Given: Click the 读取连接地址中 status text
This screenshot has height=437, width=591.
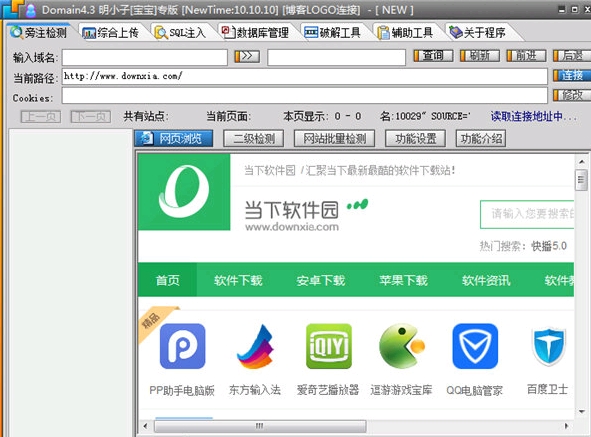Looking at the screenshot, I should pyautogui.click(x=533, y=116).
